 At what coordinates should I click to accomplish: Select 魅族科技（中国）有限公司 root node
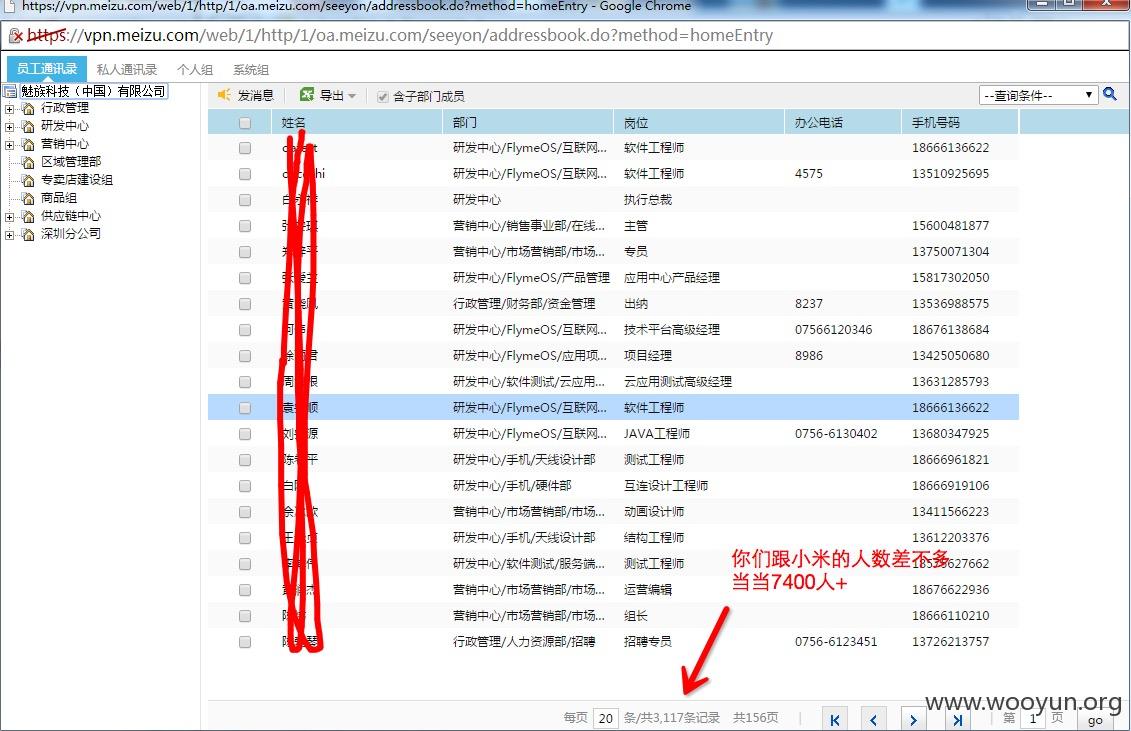coord(93,91)
